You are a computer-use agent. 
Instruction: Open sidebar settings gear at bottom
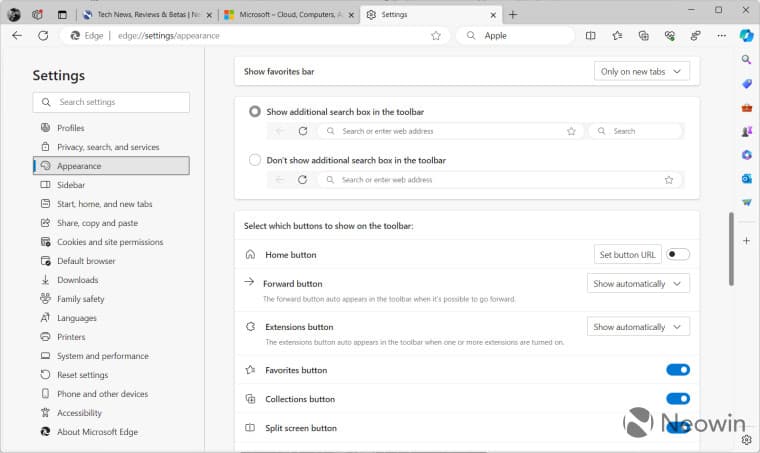pos(746,439)
